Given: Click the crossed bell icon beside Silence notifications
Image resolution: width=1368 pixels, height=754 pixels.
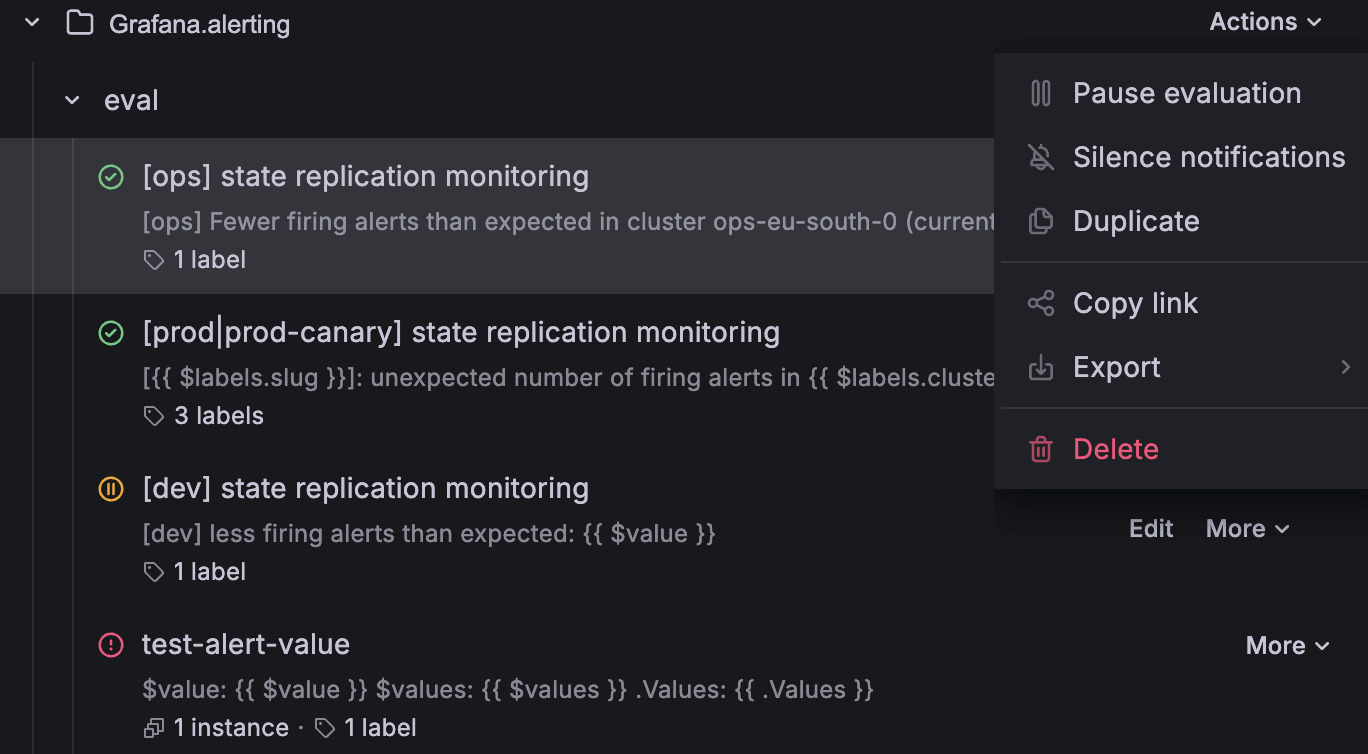Looking at the screenshot, I should [x=1040, y=156].
